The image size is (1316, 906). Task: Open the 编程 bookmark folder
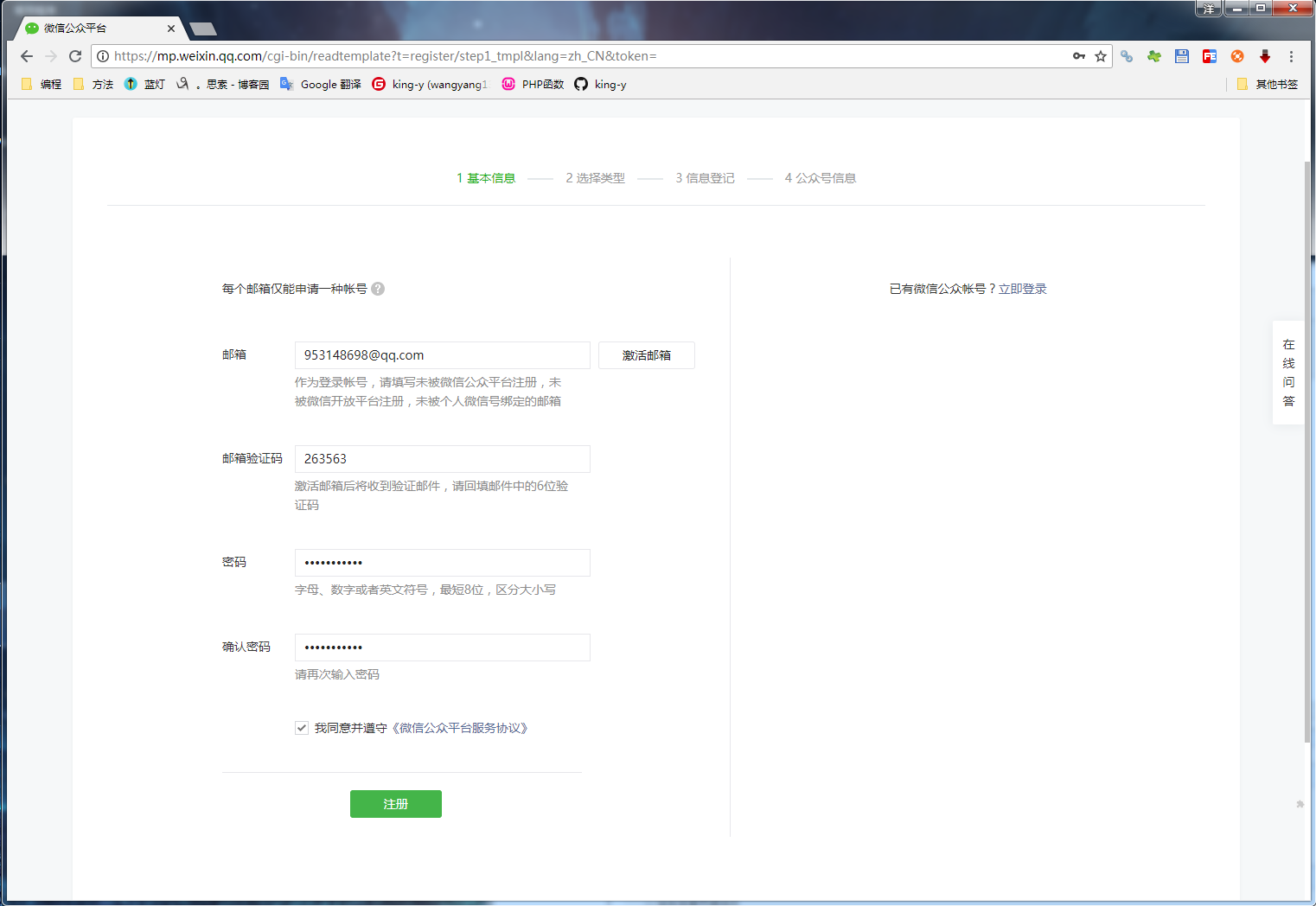(41, 84)
